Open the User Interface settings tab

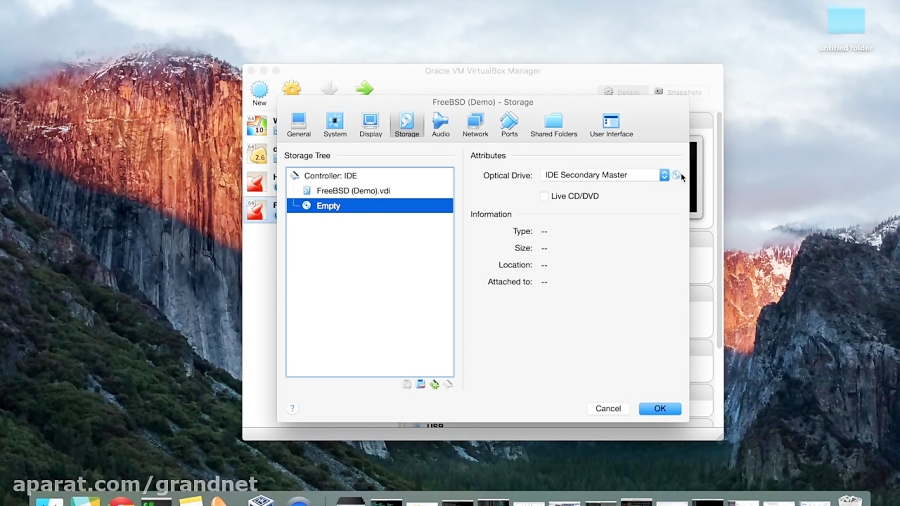point(611,124)
